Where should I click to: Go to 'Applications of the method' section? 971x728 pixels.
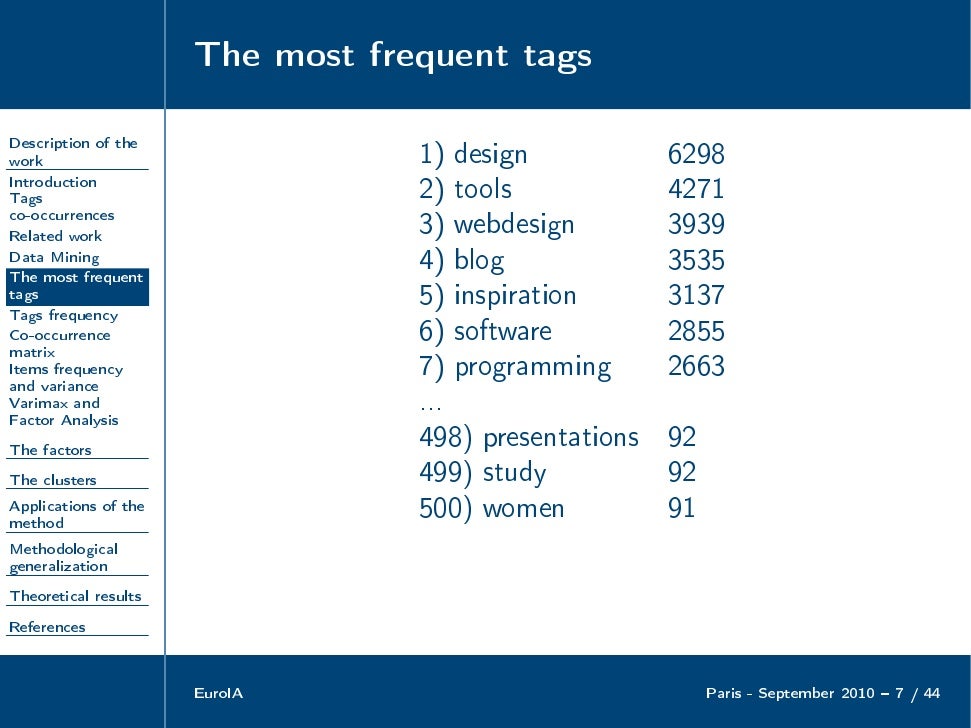pyautogui.click(x=76, y=514)
